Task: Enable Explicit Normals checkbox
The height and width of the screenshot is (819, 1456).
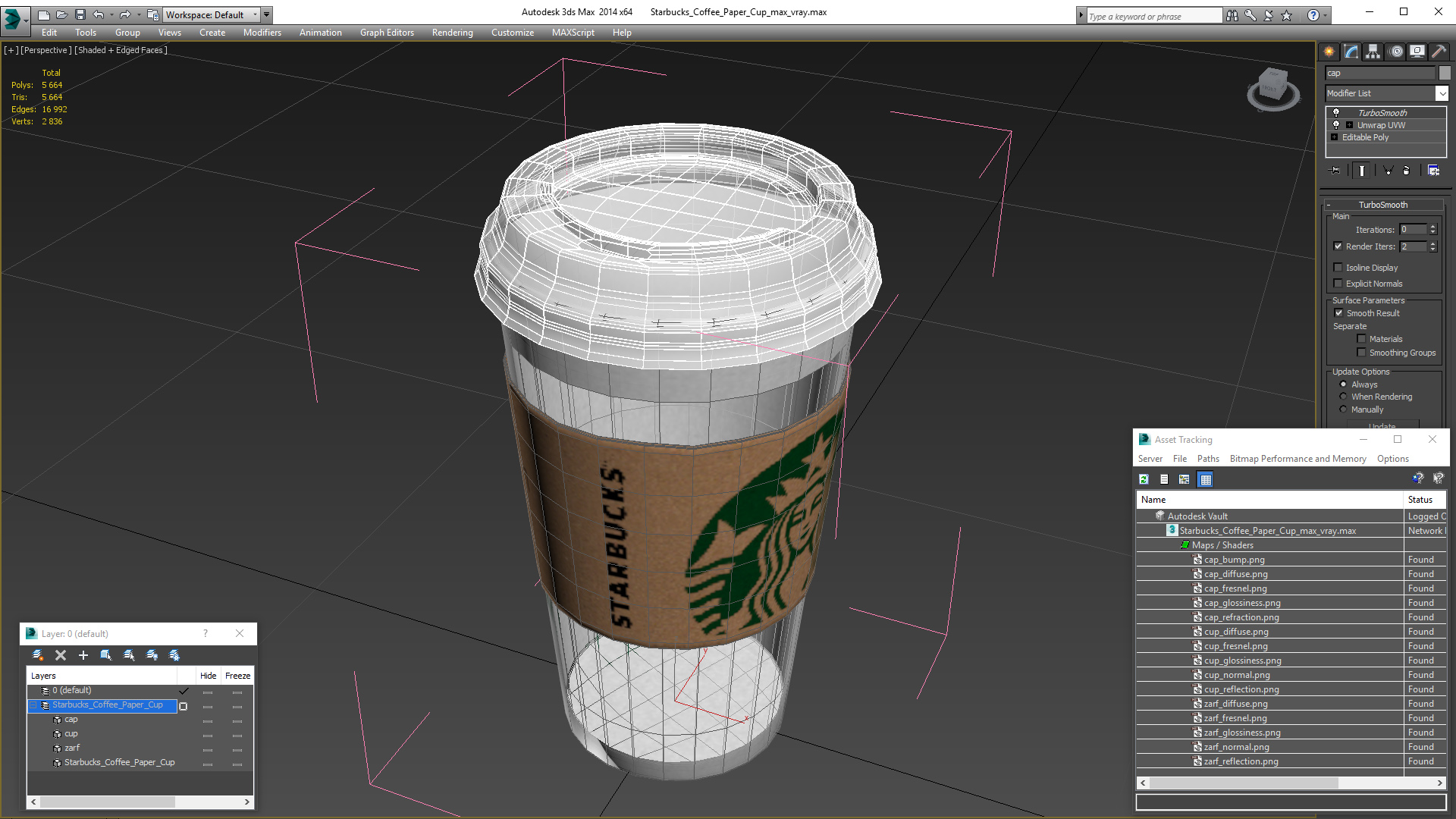Action: 1338,284
